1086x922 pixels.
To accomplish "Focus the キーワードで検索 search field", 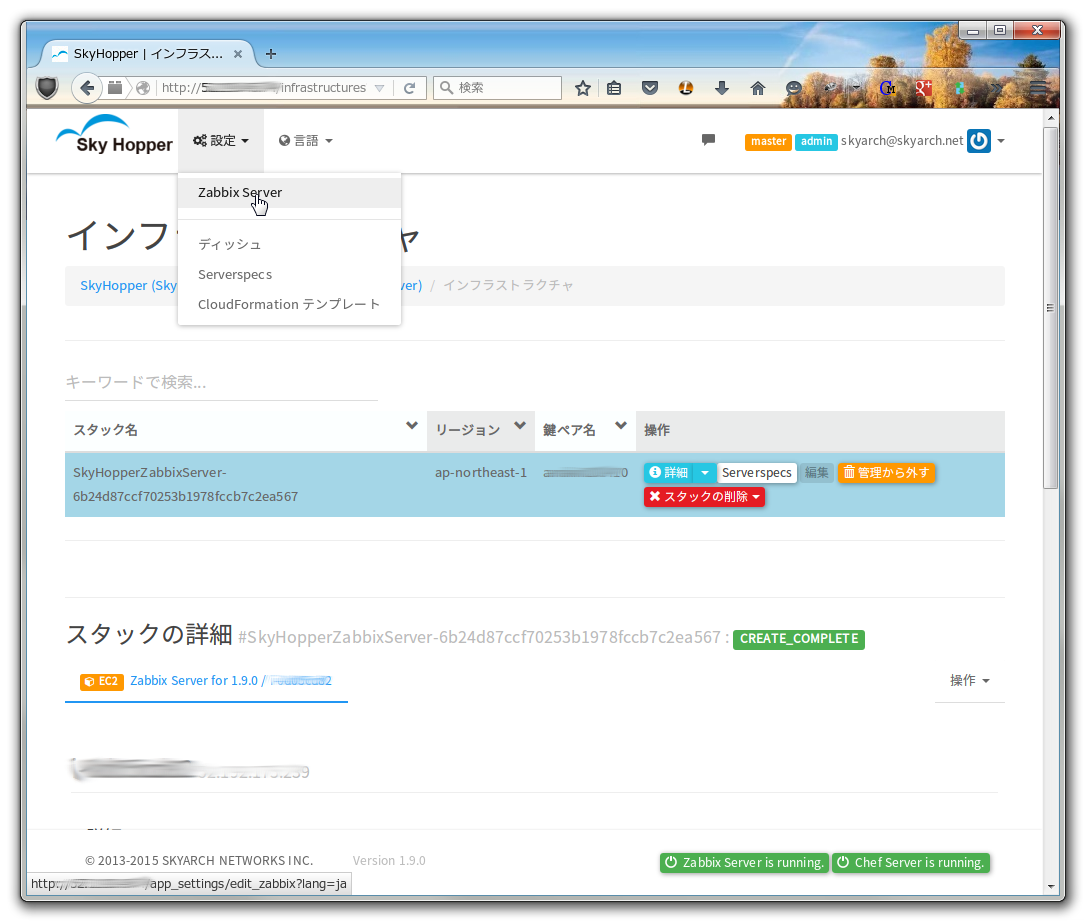I will (x=222, y=382).
